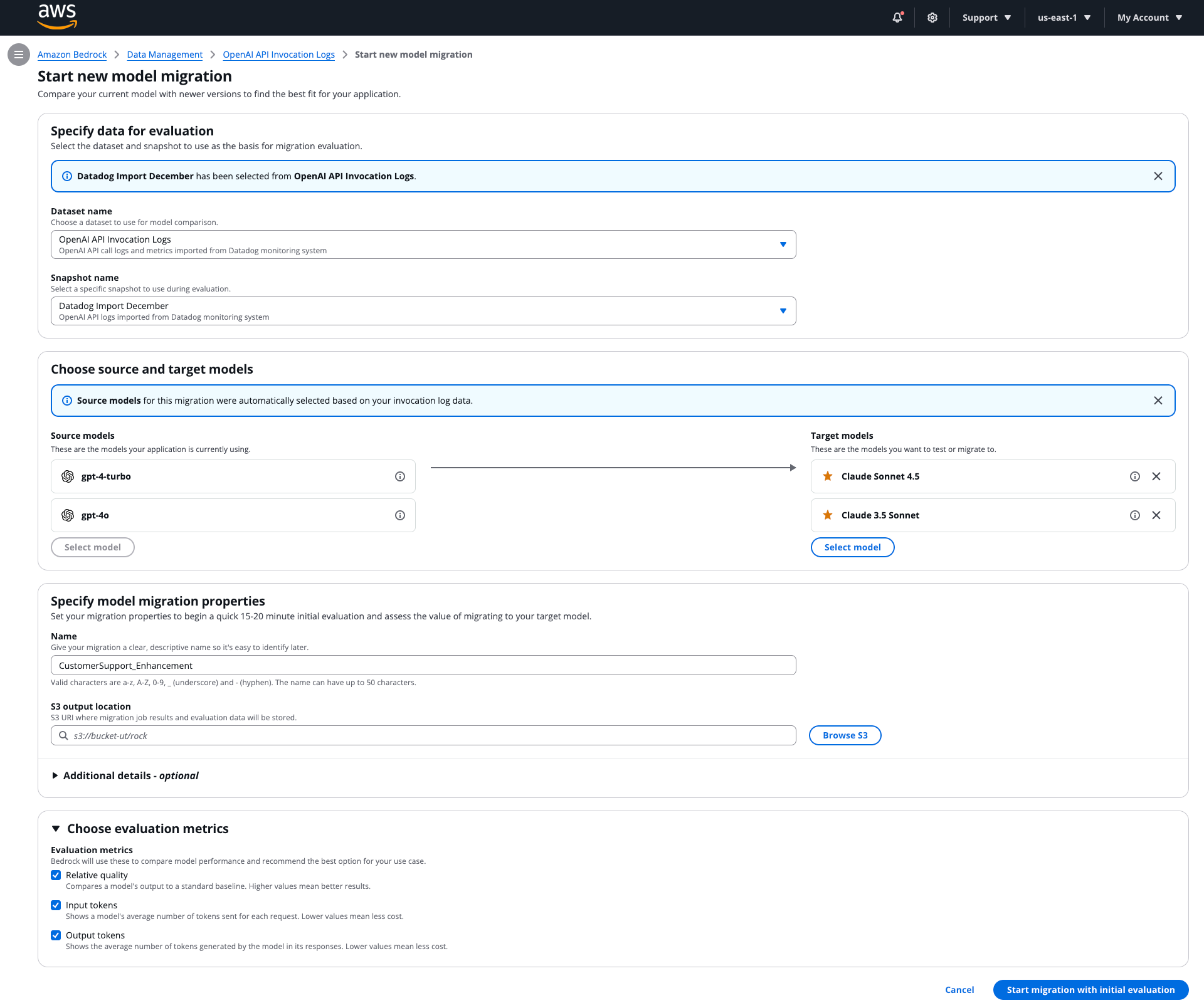Collapse the Choose evaluation metrics section
Viewport: 1204px width, 1003px height.
(56, 829)
